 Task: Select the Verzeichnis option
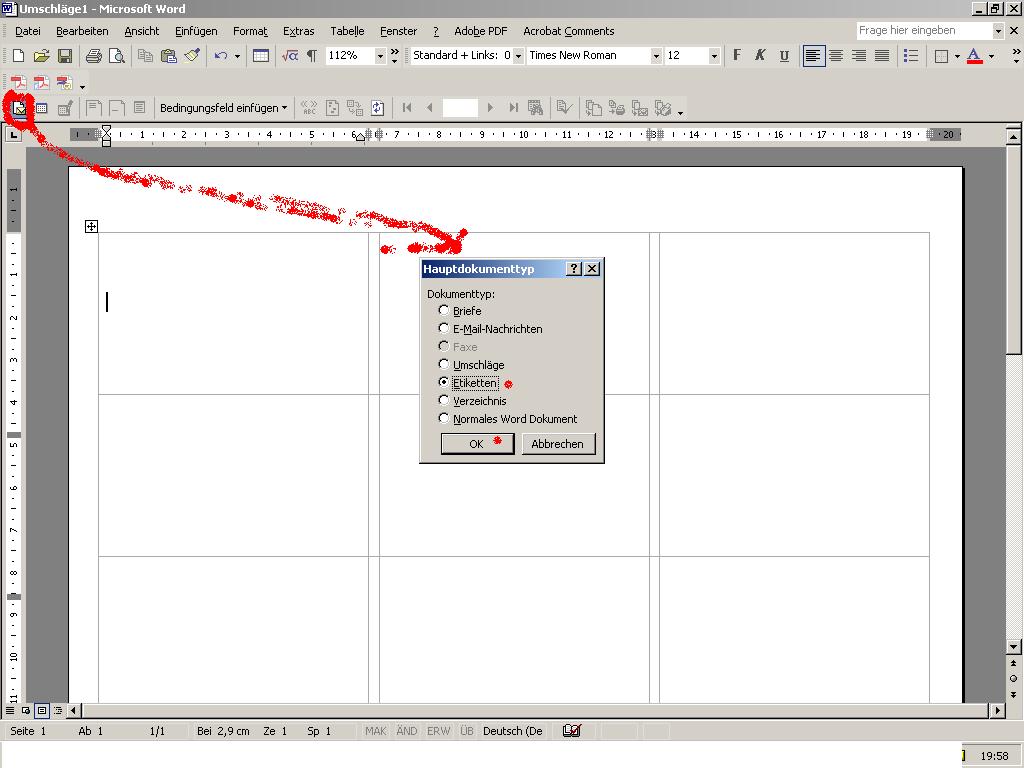pos(444,401)
